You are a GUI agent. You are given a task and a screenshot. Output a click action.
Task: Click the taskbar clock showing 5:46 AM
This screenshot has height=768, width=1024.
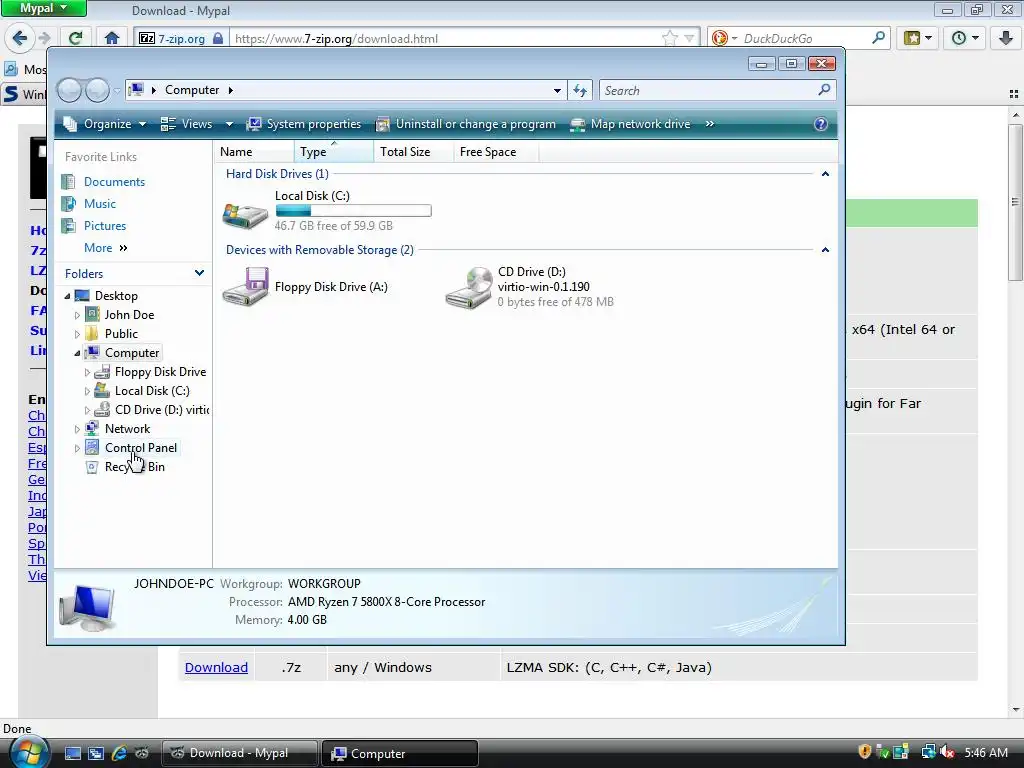986,752
